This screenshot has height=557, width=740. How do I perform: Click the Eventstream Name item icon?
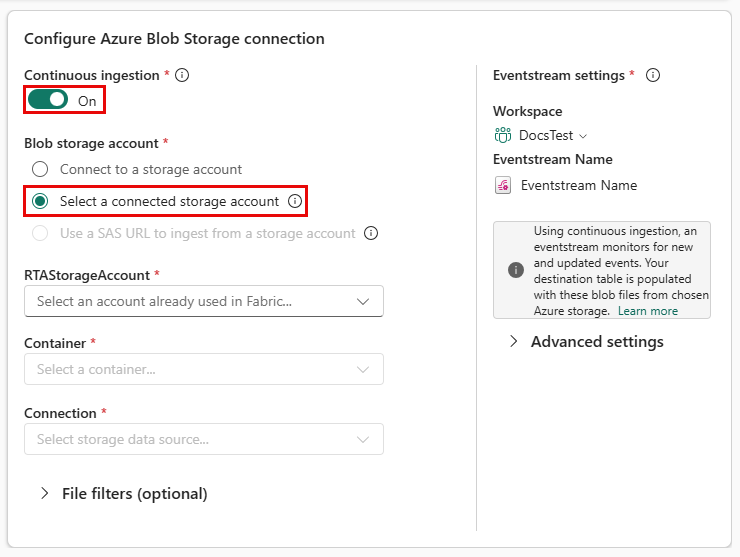click(x=503, y=185)
